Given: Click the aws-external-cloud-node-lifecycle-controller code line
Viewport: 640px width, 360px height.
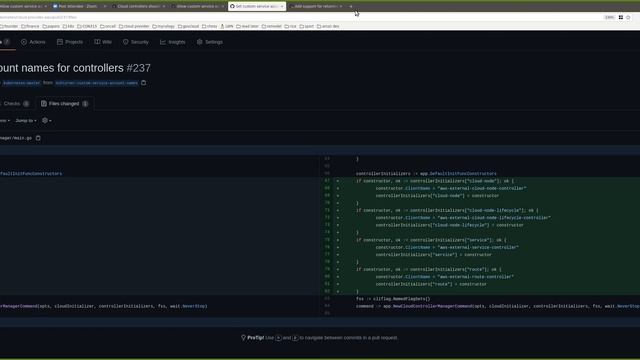Looking at the screenshot, I should click(x=463, y=218).
